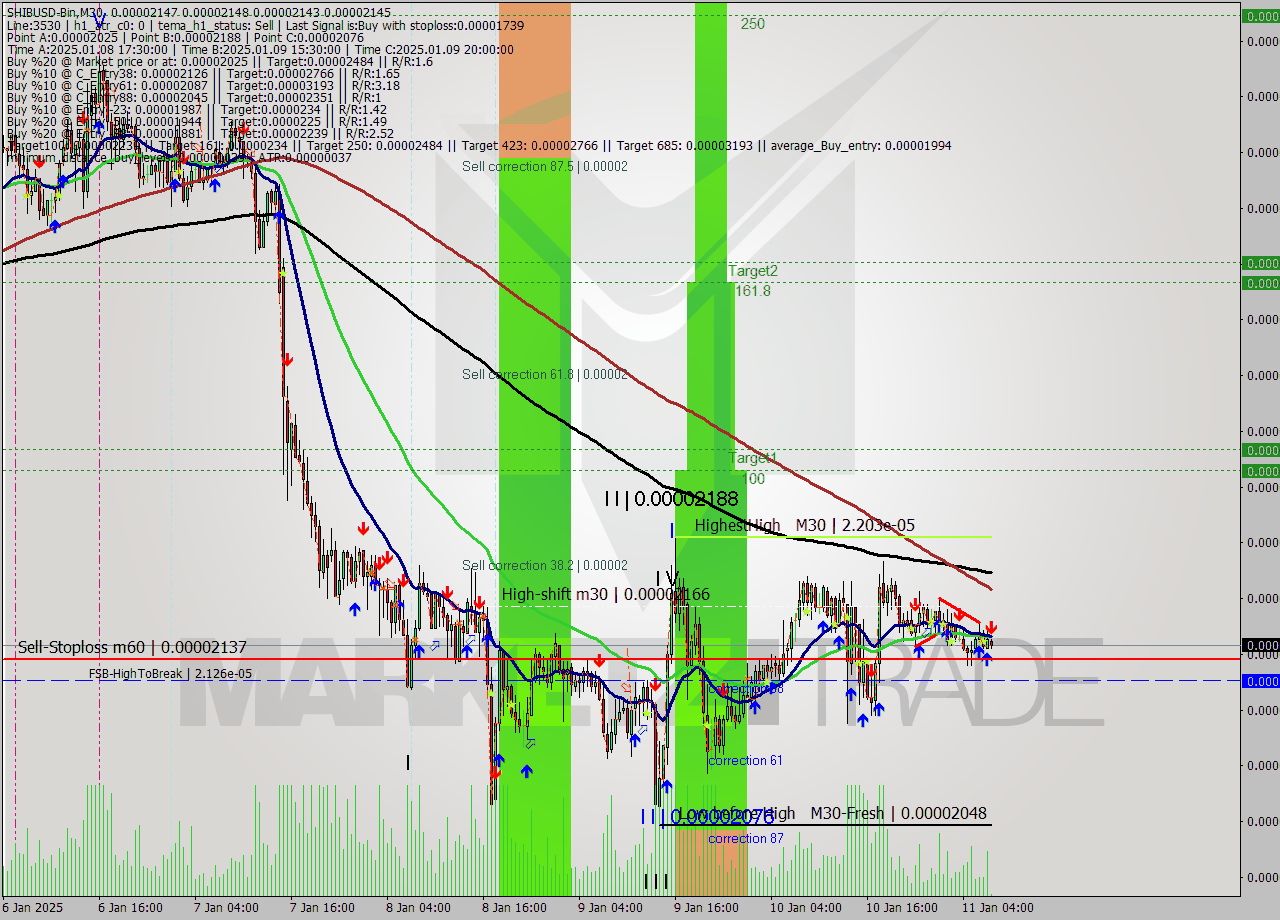Click the '6 Jan 2025' time axis label
1280x920 pixels.
[34, 908]
